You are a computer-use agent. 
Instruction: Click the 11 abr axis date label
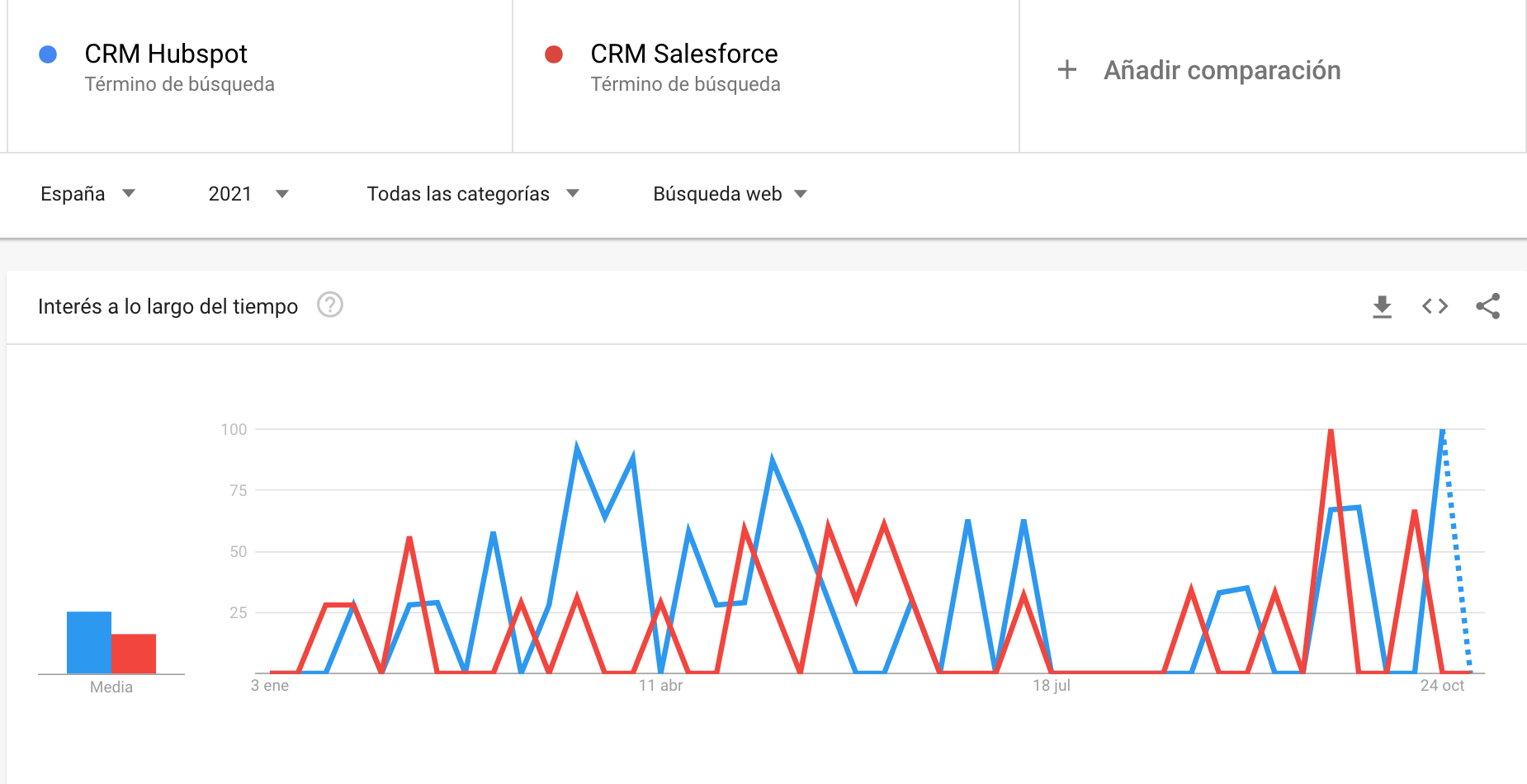pos(660,686)
